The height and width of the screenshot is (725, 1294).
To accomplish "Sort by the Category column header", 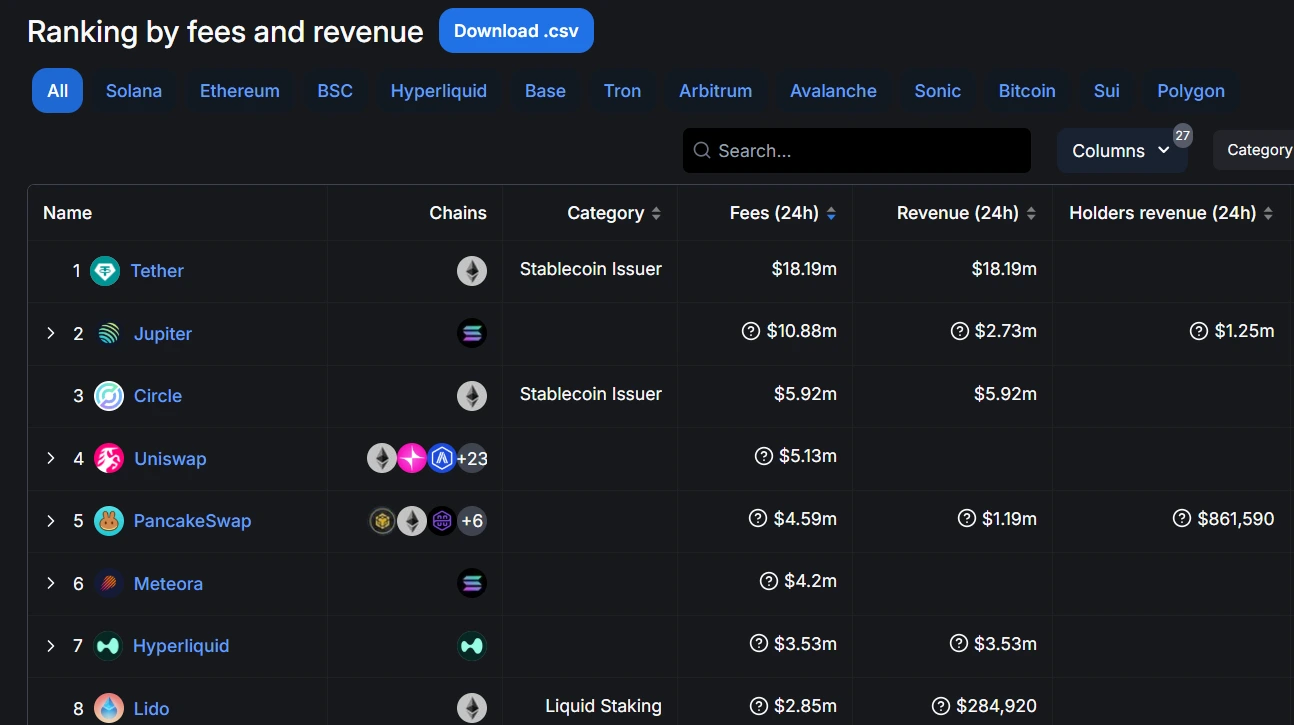I will point(614,213).
